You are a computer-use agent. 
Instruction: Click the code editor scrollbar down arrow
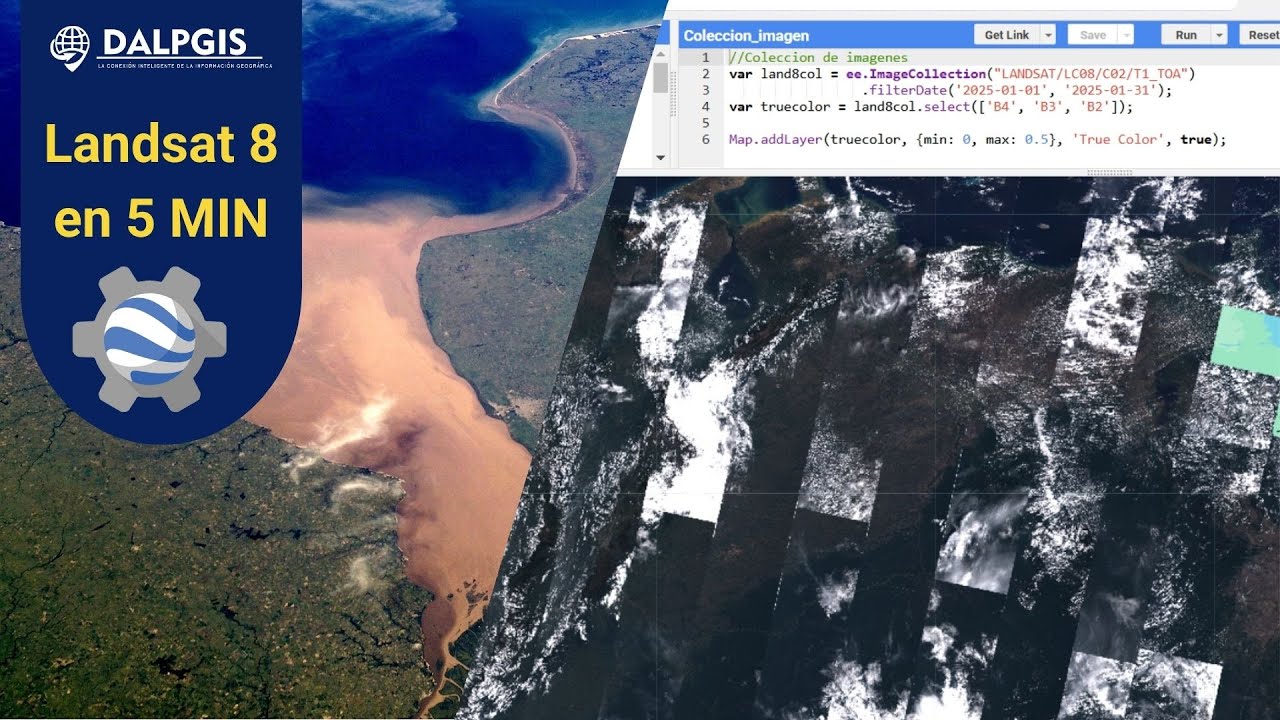pos(661,158)
